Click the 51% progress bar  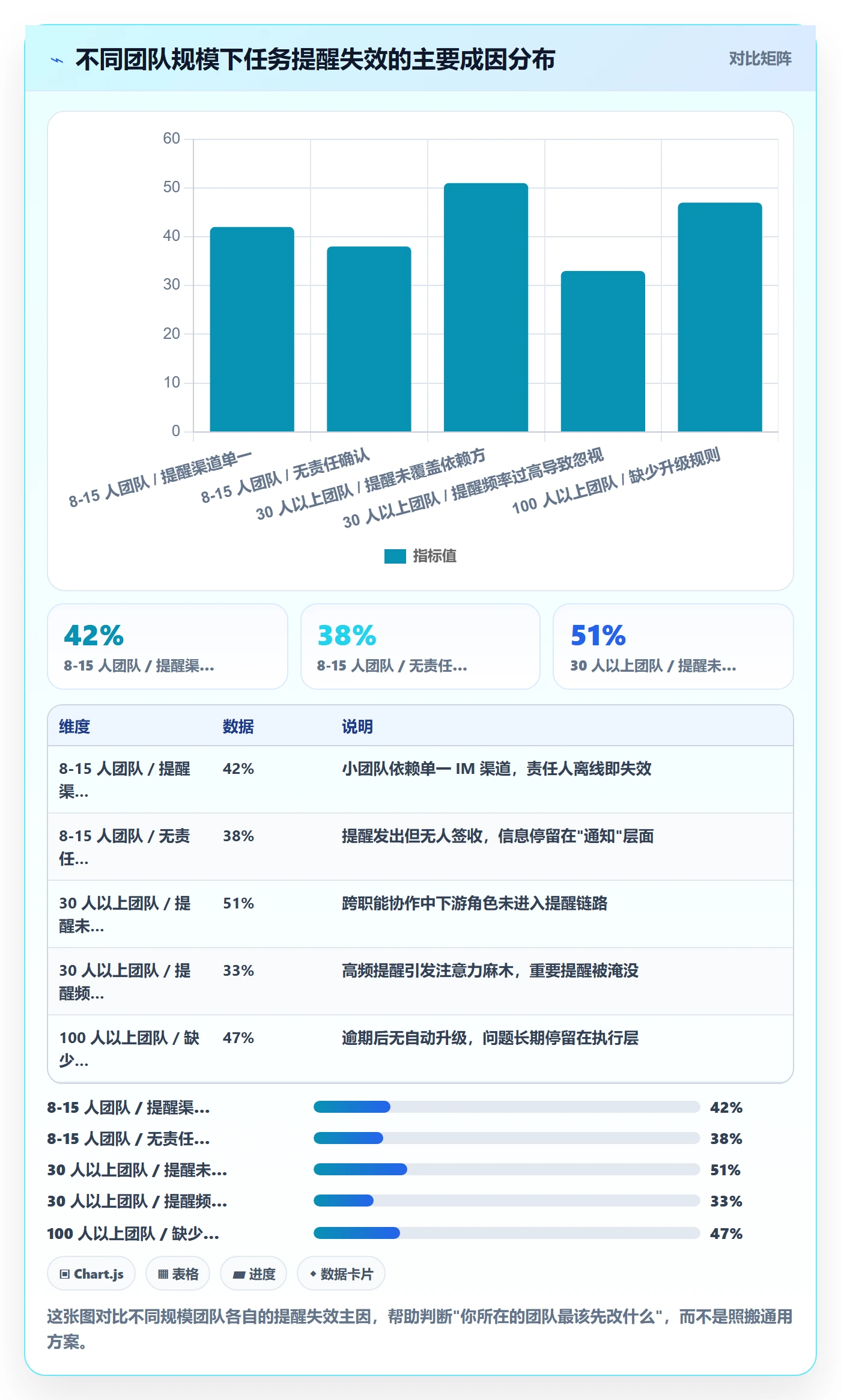(506, 1169)
